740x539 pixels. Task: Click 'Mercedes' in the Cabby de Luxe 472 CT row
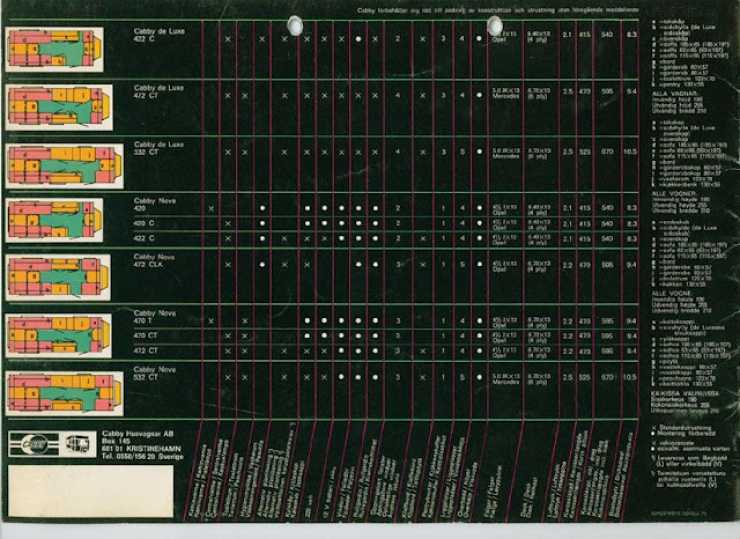[x=506, y=96]
